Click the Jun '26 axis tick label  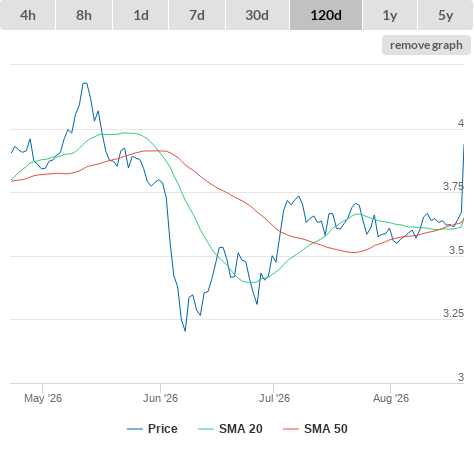160,398
